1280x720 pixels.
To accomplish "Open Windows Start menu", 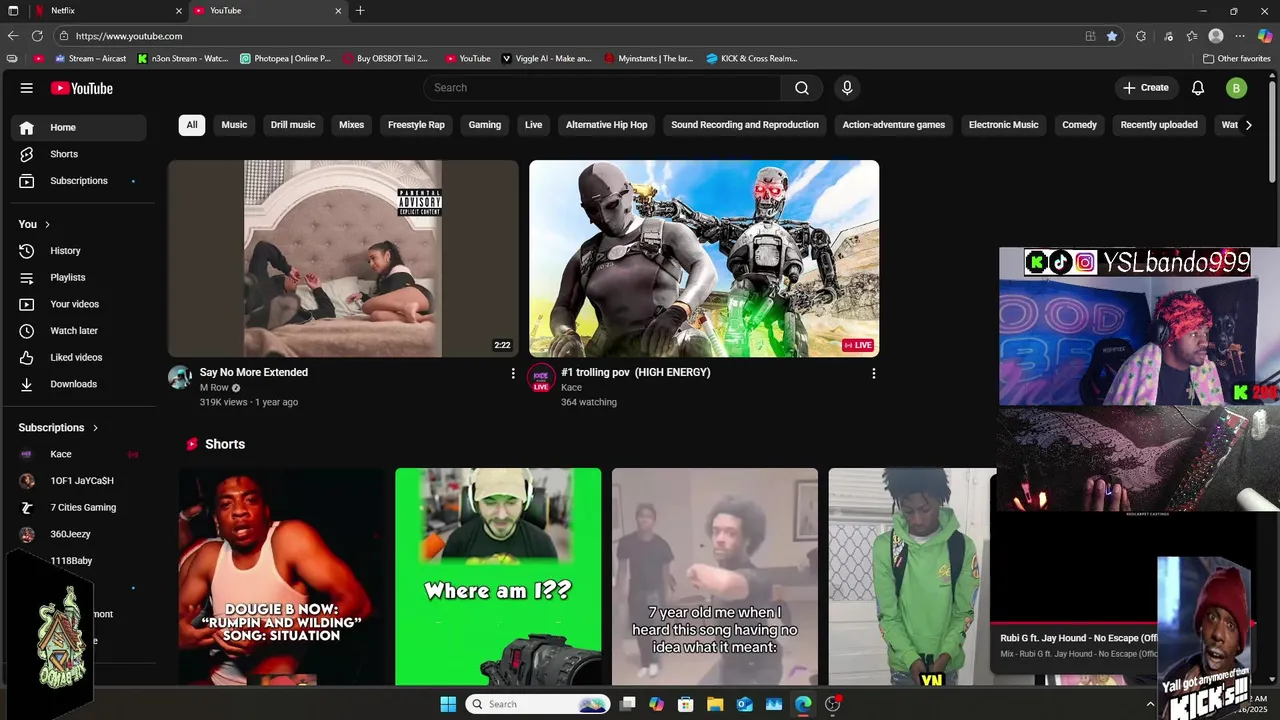I will point(448,704).
